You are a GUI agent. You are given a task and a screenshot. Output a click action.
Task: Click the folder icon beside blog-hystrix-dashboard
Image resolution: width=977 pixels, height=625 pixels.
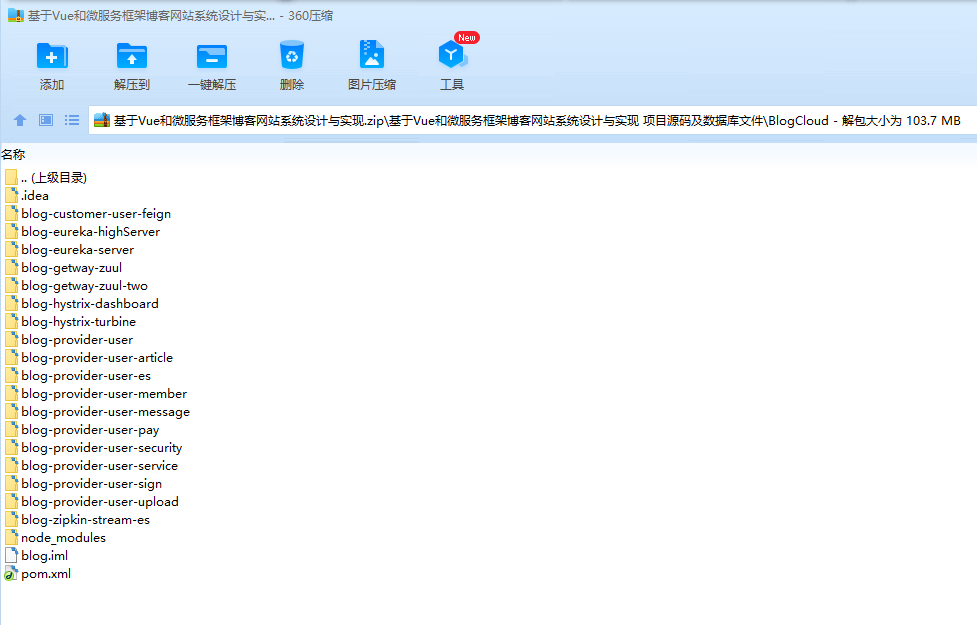pos(11,303)
